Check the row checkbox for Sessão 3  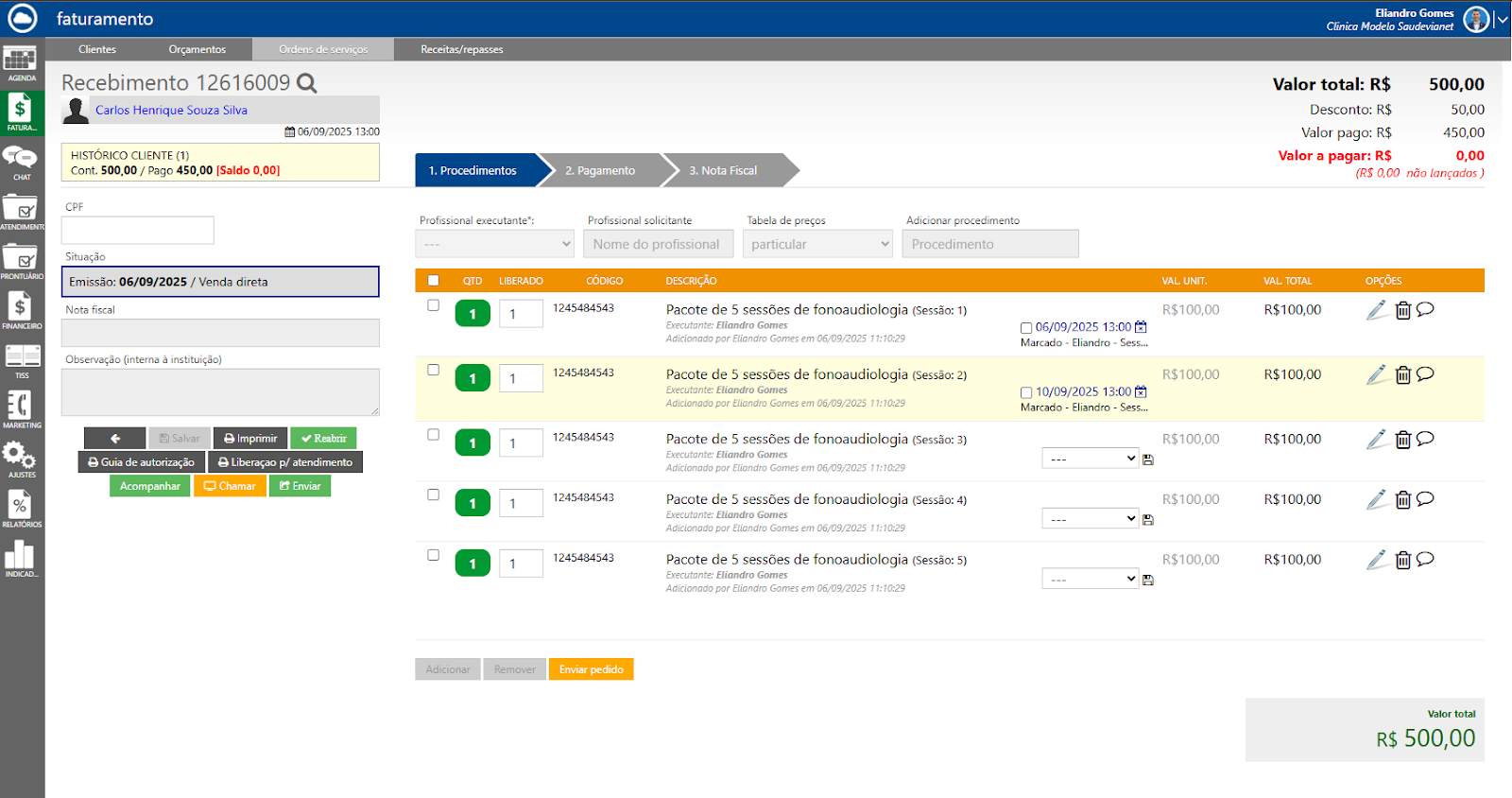pyautogui.click(x=433, y=435)
